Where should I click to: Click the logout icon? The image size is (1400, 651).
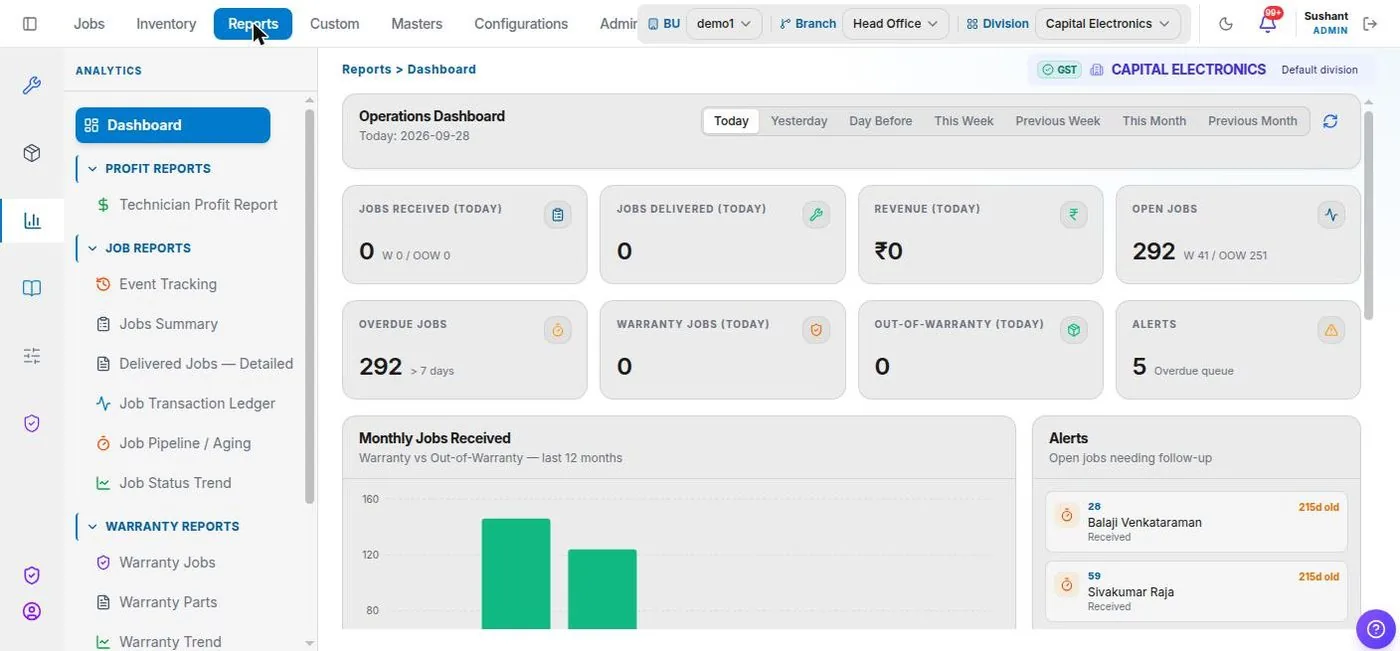pos(1370,23)
